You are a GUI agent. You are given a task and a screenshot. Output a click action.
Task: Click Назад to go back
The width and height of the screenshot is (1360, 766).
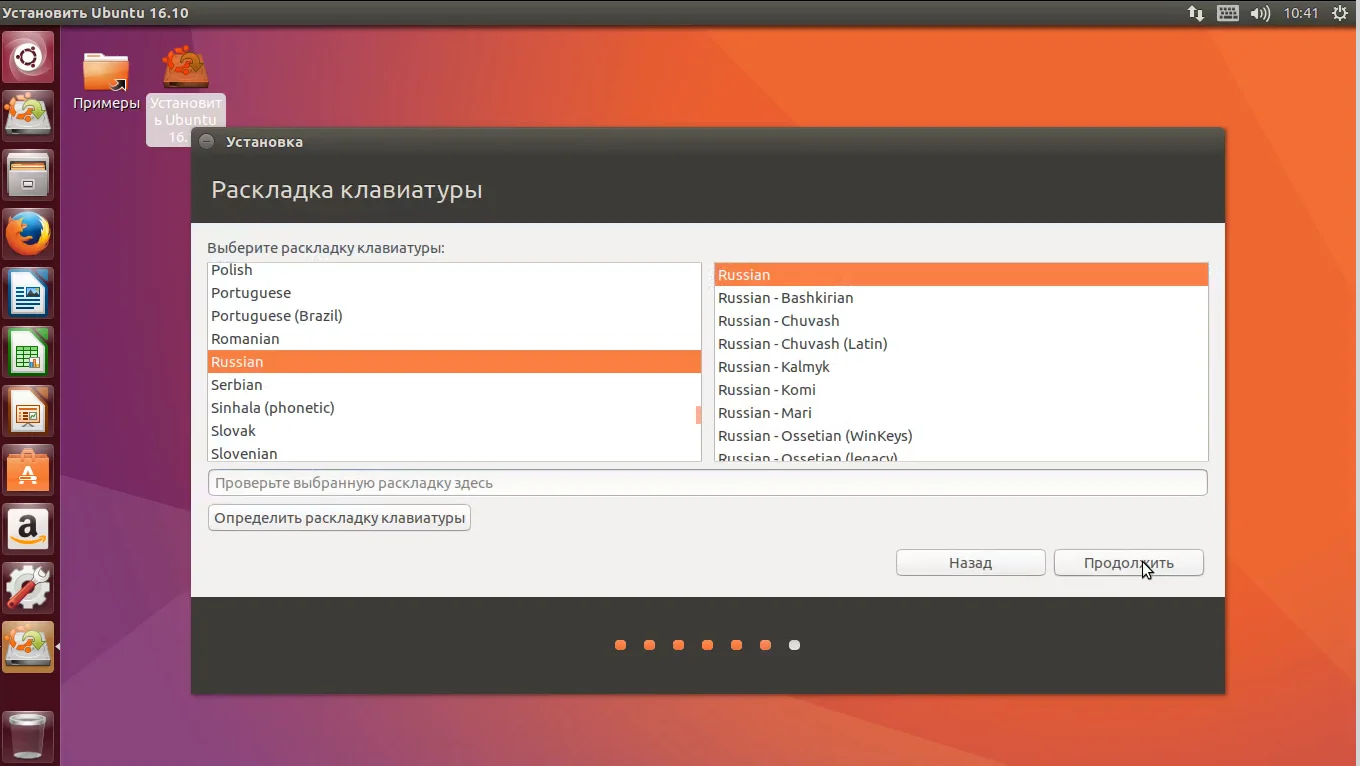pyautogui.click(x=971, y=563)
